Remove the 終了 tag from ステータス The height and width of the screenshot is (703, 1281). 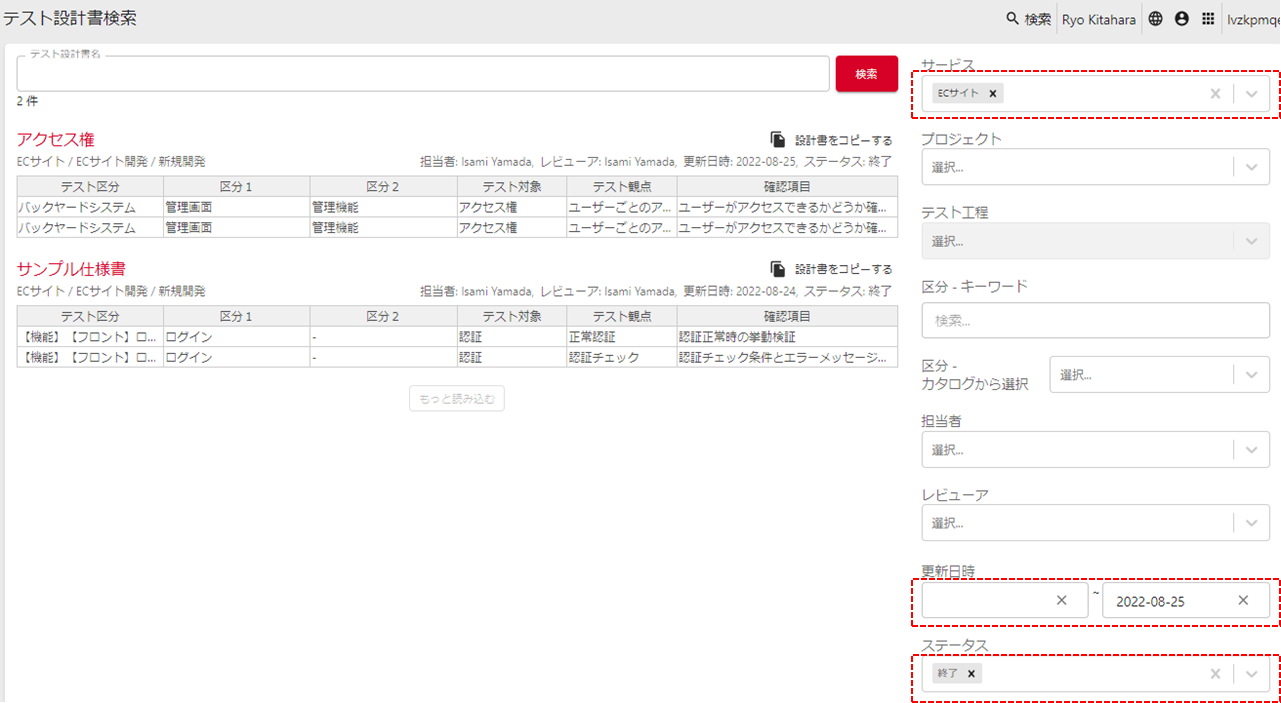coord(971,673)
